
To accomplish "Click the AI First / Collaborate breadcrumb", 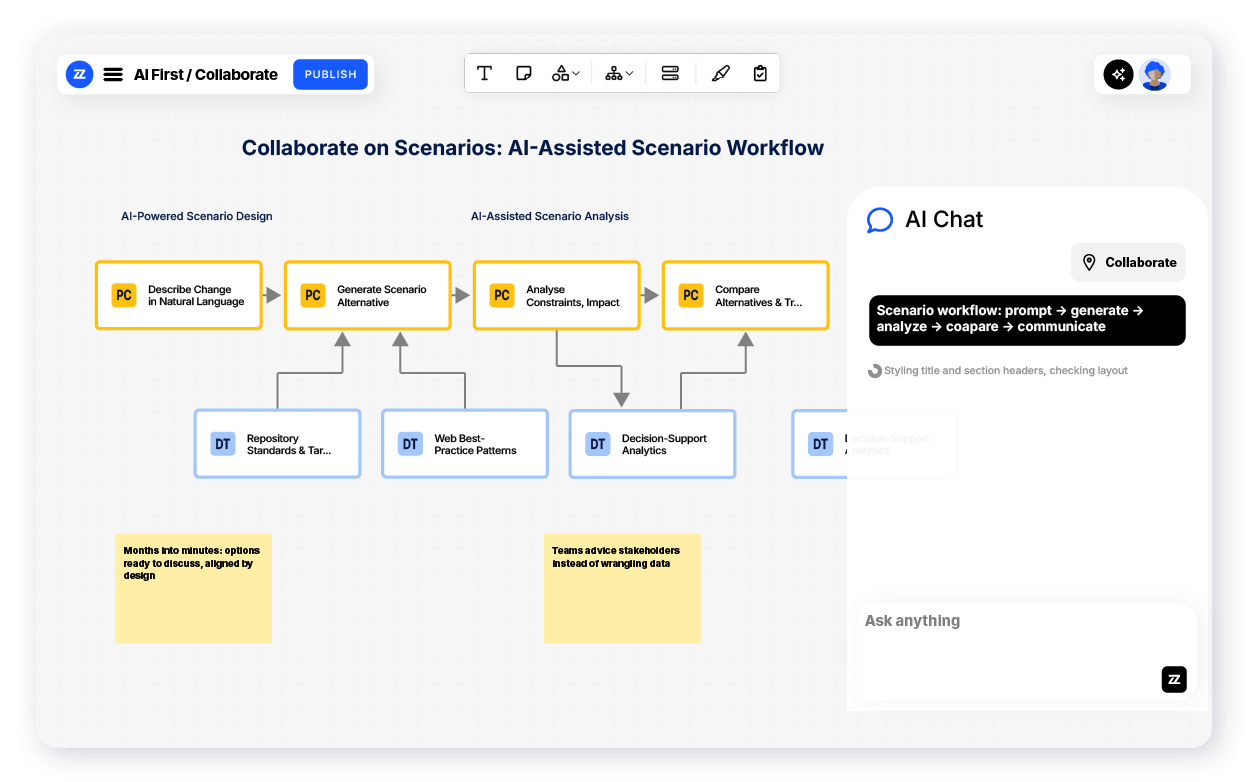I will coord(206,74).
